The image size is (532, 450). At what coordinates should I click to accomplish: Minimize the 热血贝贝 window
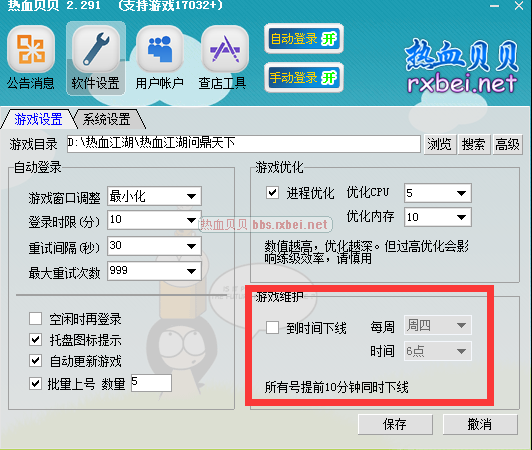(494, 6)
